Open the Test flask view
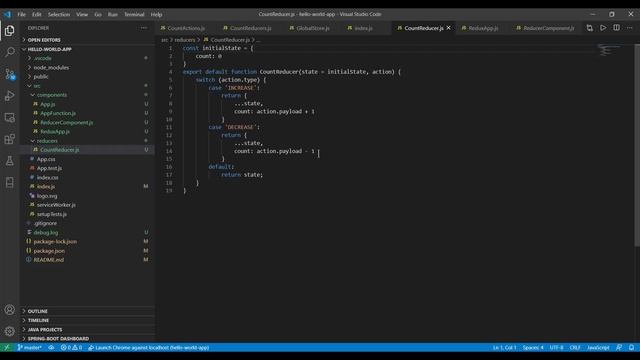This screenshot has height=360, width=640. (9, 161)
